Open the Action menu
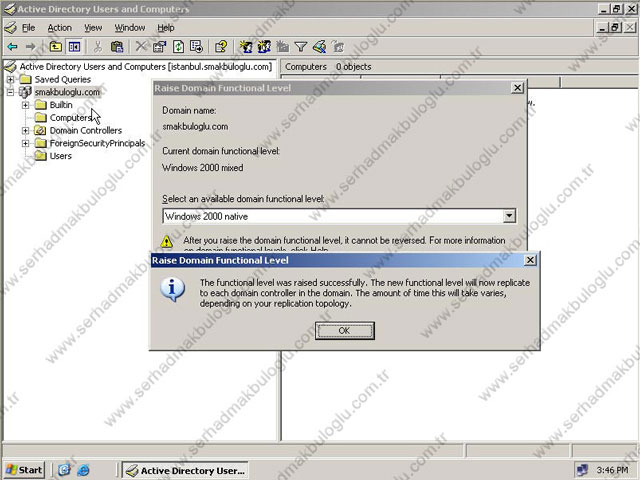 click(60, 28)
